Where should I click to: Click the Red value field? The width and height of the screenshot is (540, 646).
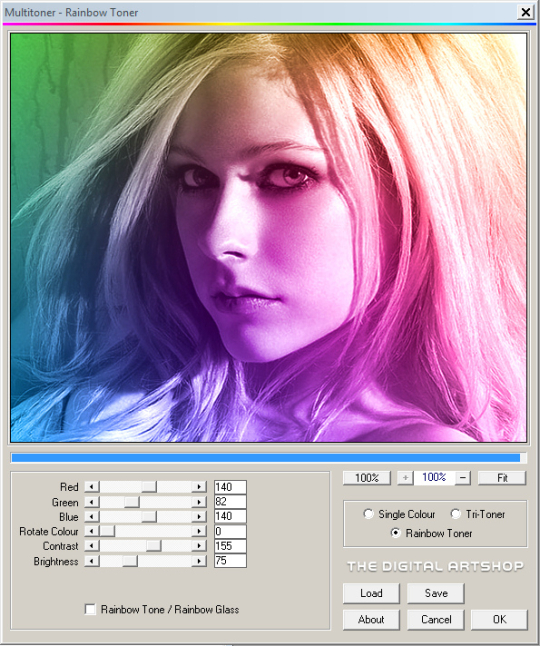pos(230,487)
